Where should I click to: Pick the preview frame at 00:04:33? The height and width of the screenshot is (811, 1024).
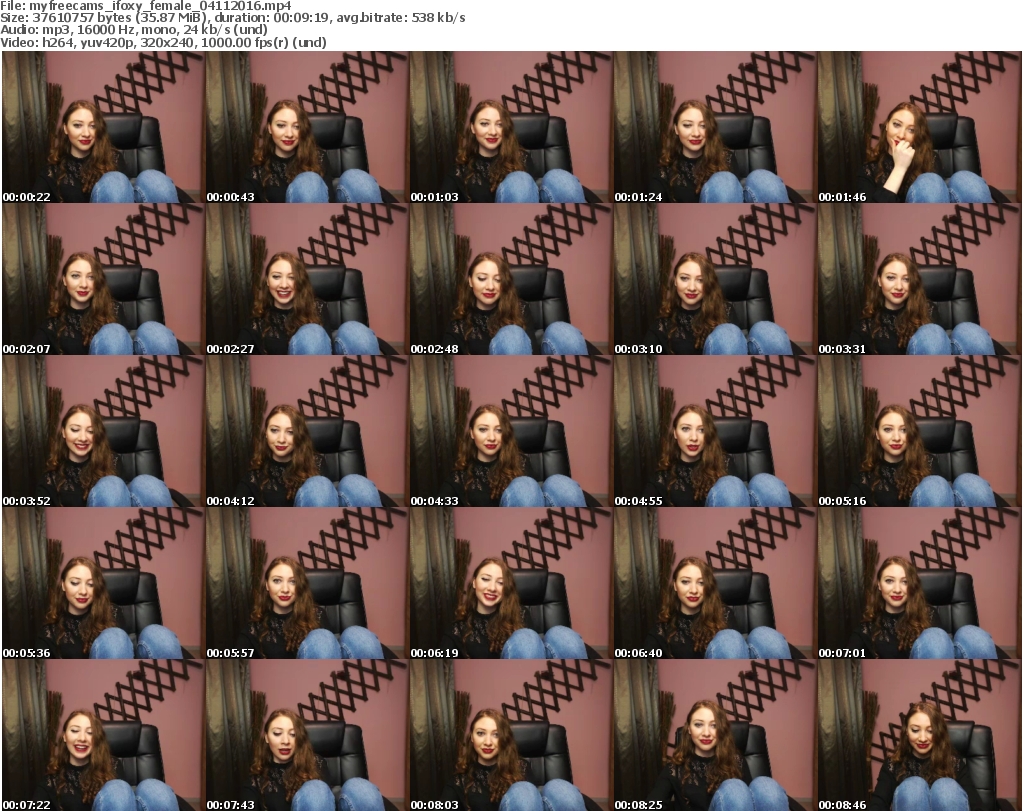(x=511, y=432)
